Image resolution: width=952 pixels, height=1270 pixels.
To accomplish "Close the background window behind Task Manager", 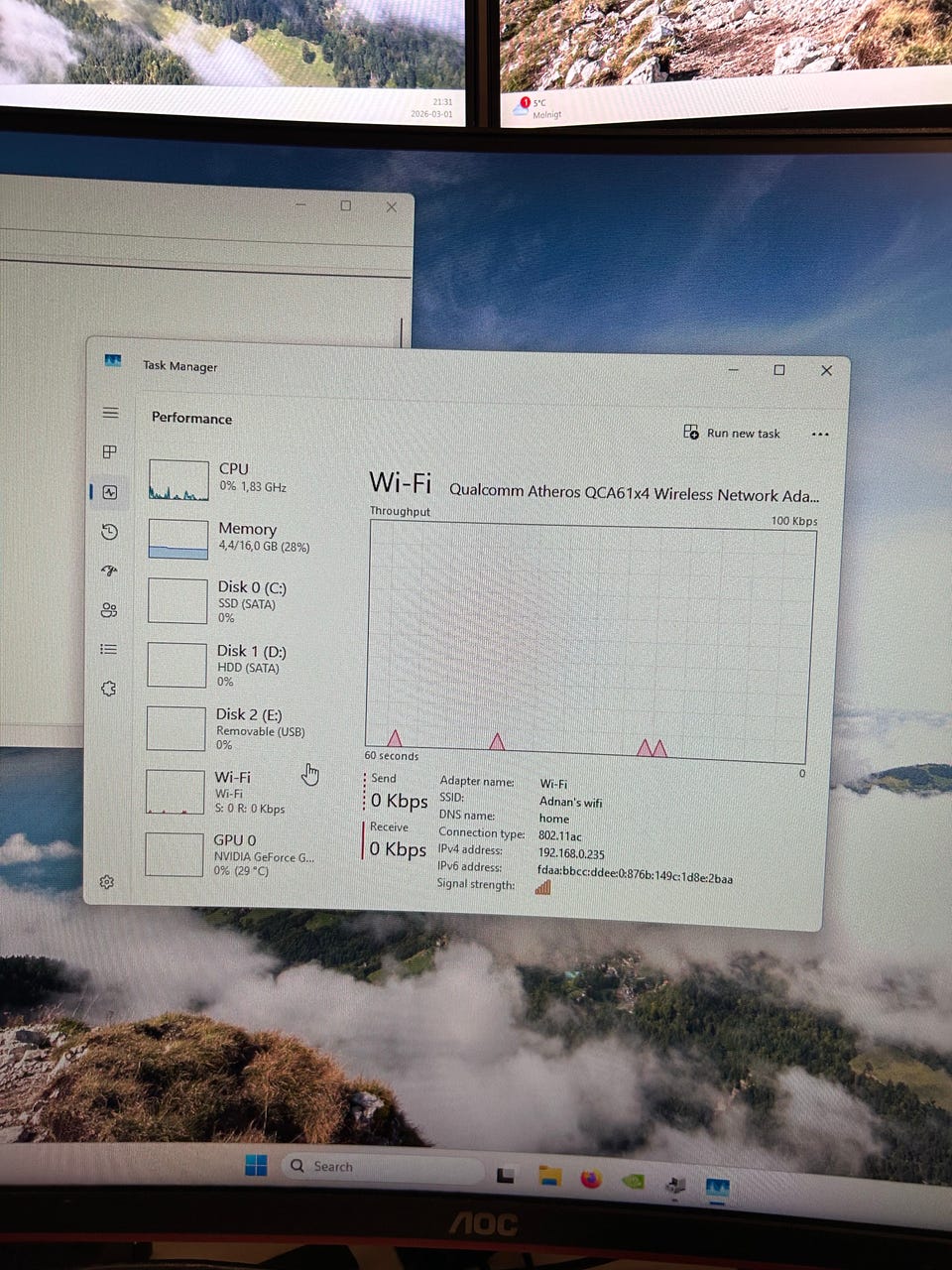I will click(392, 207).
